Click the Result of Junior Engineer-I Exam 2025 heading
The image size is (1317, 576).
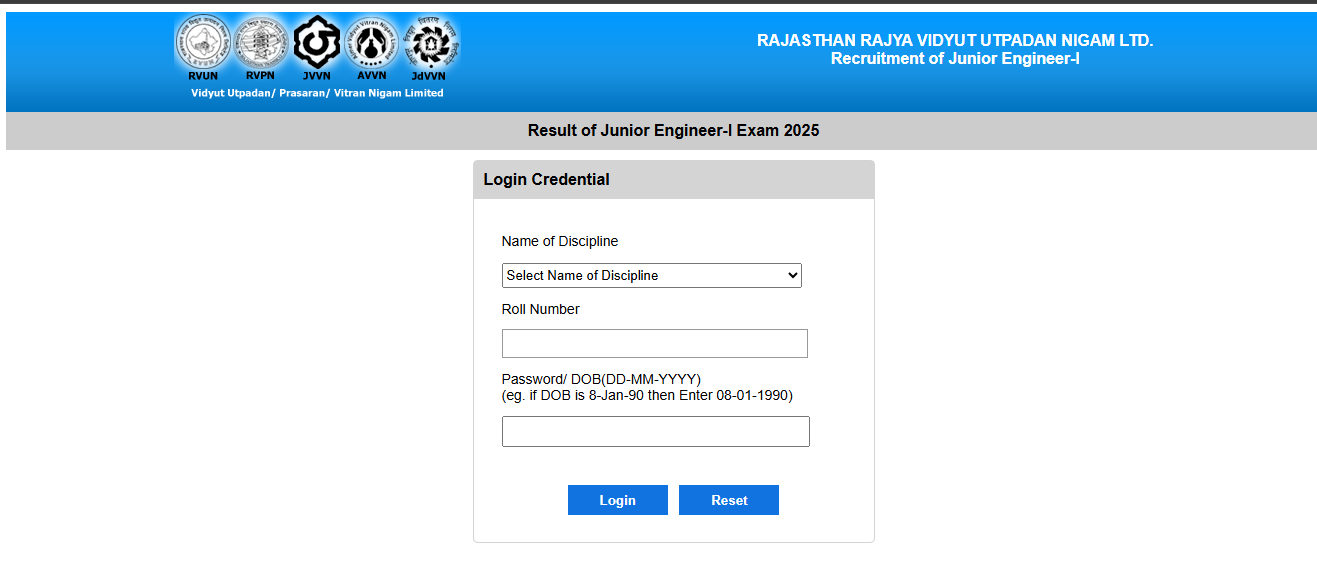[x=673, y=131]
